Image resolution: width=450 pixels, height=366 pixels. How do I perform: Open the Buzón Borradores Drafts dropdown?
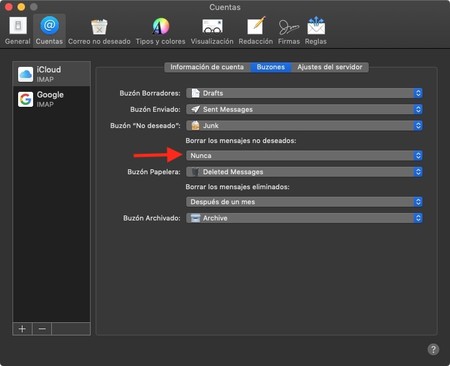click(x=304, y=93)
